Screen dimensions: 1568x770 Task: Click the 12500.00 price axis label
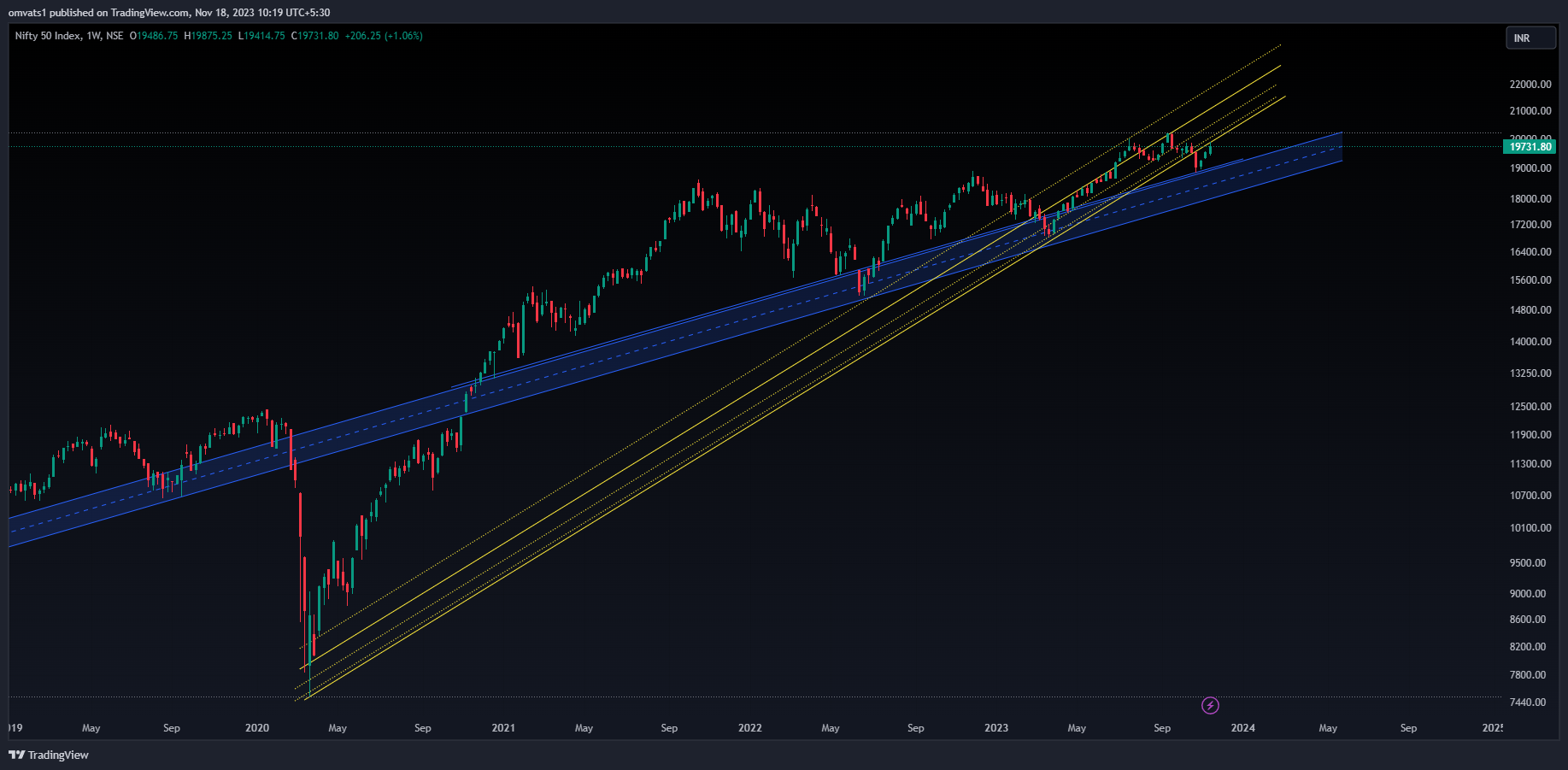tap(1530, 407)
